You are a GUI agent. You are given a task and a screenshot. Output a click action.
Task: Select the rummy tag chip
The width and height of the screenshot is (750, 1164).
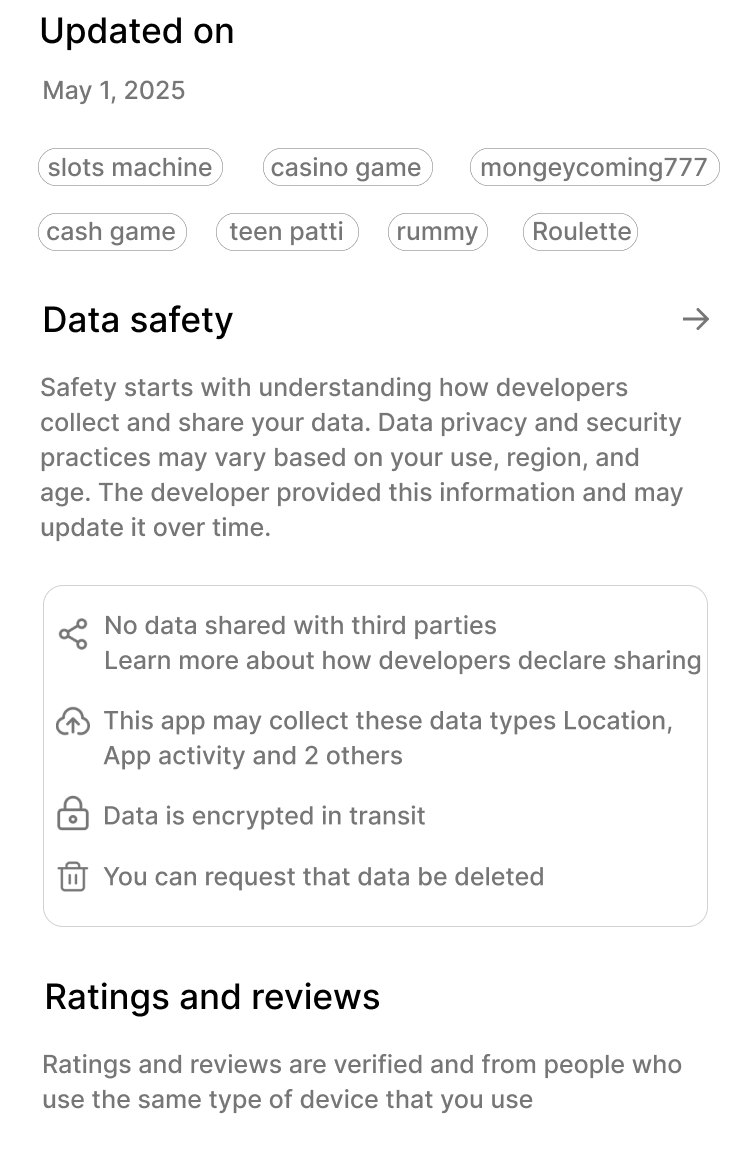tap(437, 232)
